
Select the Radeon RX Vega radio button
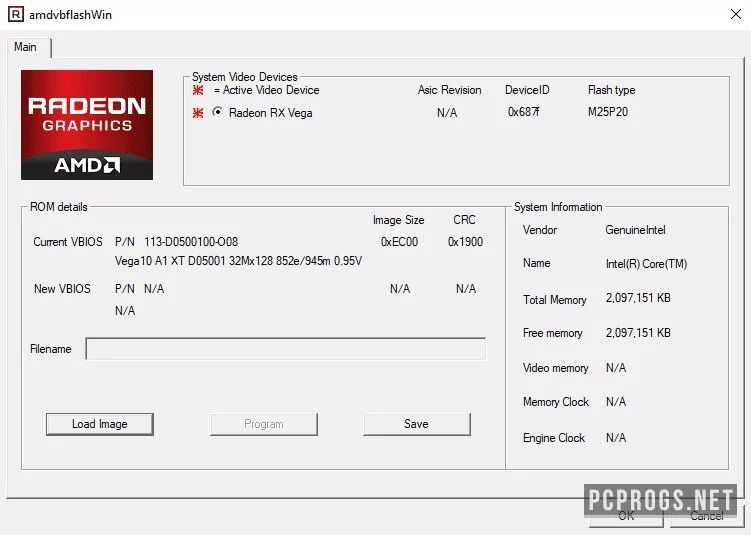pos(217,112)
